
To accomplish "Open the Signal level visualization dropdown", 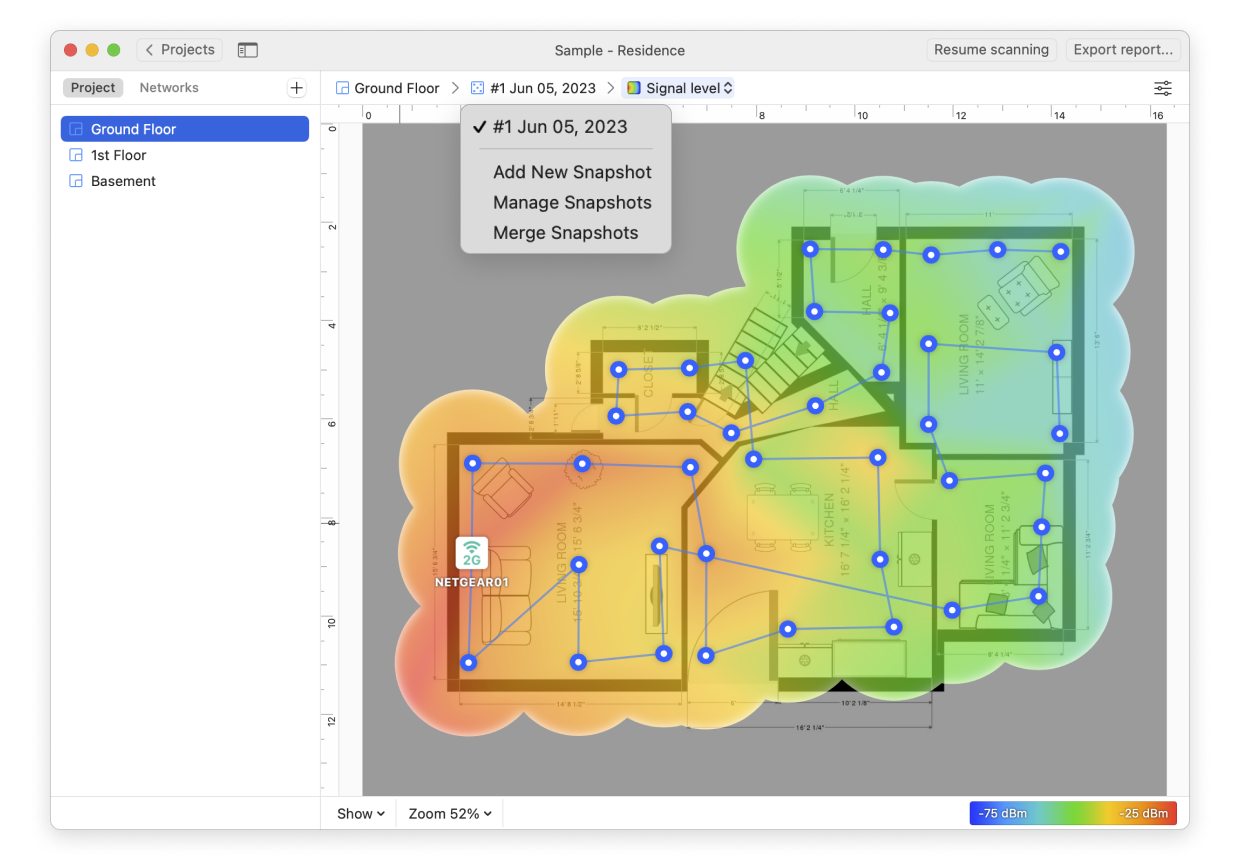I will [x=679, y=88].
